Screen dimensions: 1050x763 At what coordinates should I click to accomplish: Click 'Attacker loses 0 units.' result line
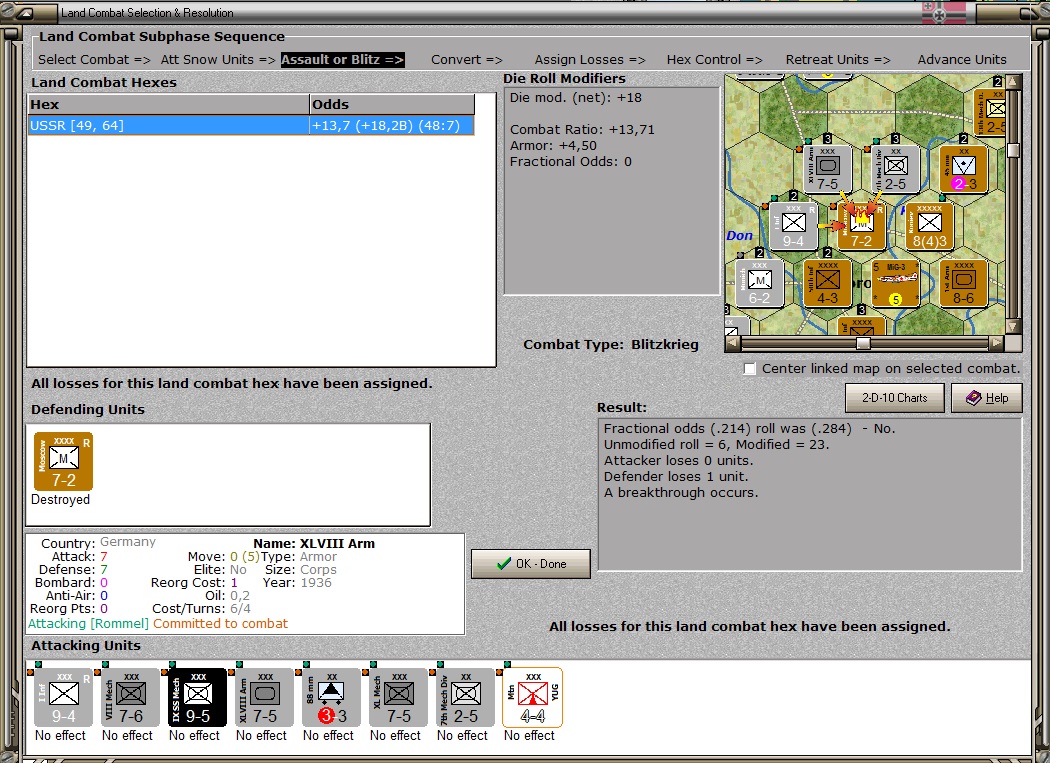pyautogui.click(x=678, y=461)
